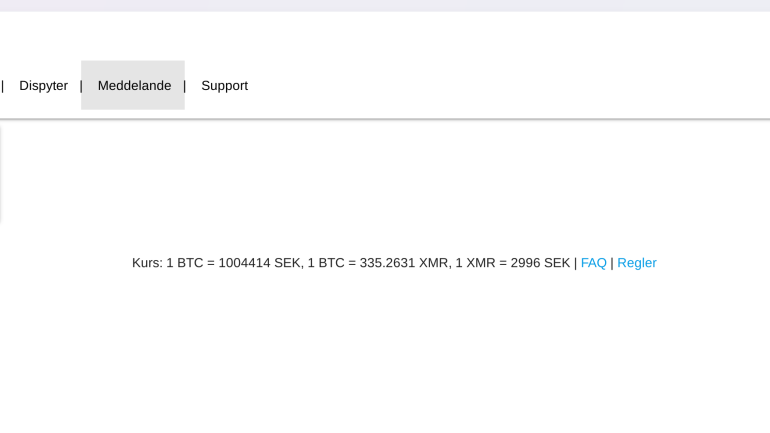The height and width of the screenshot is (433, 770).
Task: Open the FAQ link
Action: click(593, 263)
